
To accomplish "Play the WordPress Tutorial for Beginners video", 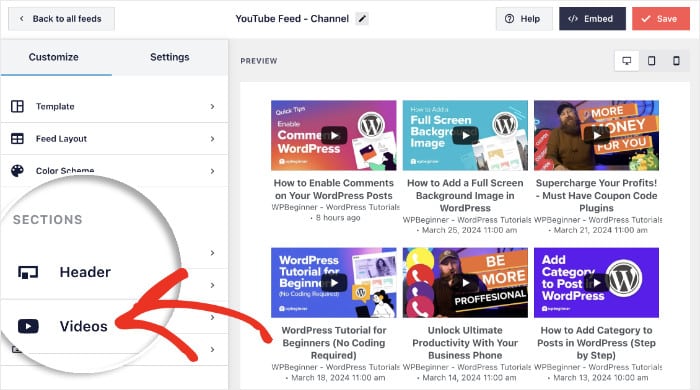I will pyautogui.click(x=334, y=283).
